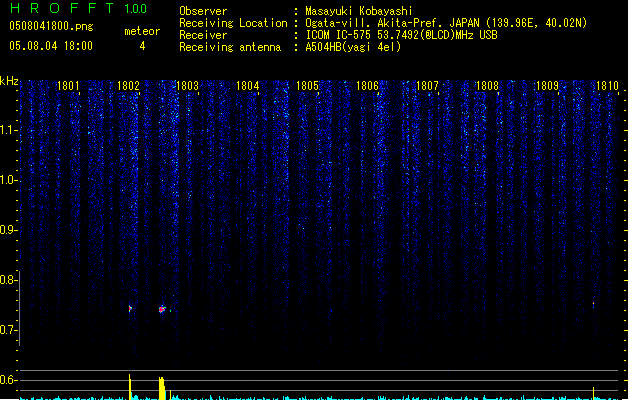The width and height of the screenshot is (629, 400).
Task: Click the tall yellow power bar after 1802
Action: (130, 387)
